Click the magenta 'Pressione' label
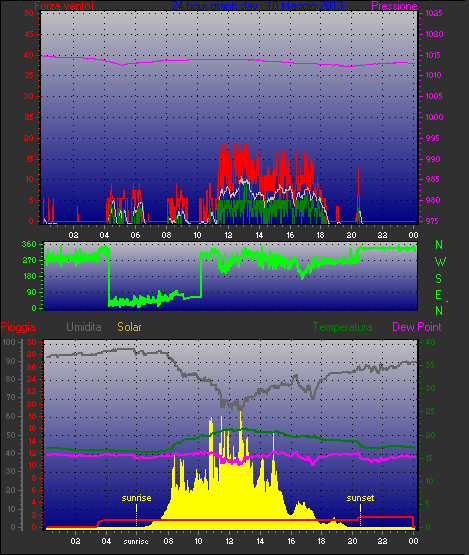This screenshot has width=469, height=555. pyautogui.click(x=394, y=6)
